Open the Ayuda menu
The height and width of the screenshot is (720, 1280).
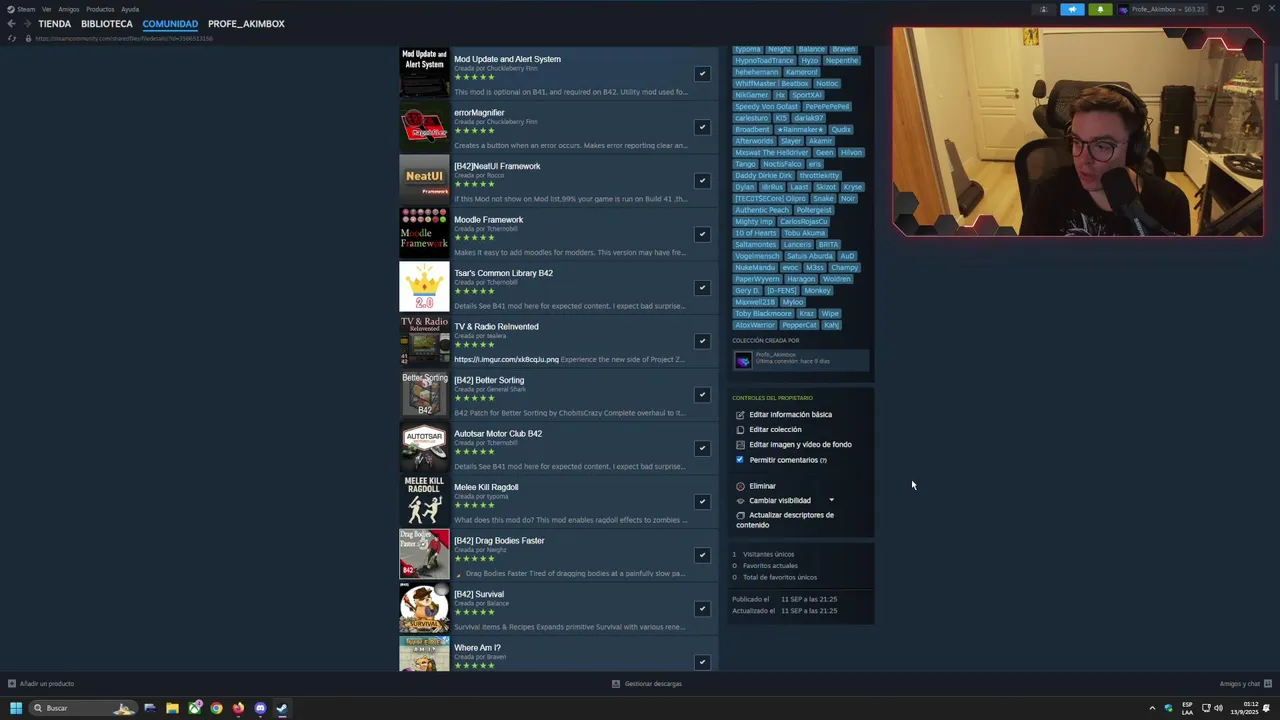(130, 9)
